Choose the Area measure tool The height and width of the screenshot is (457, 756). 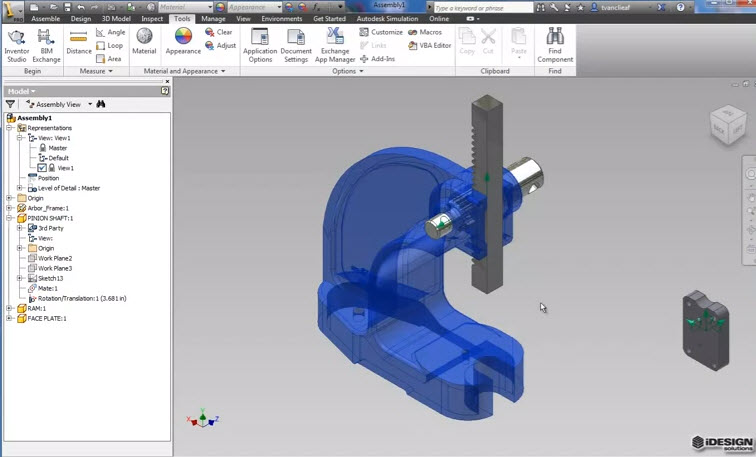click(x=109, y=59)
